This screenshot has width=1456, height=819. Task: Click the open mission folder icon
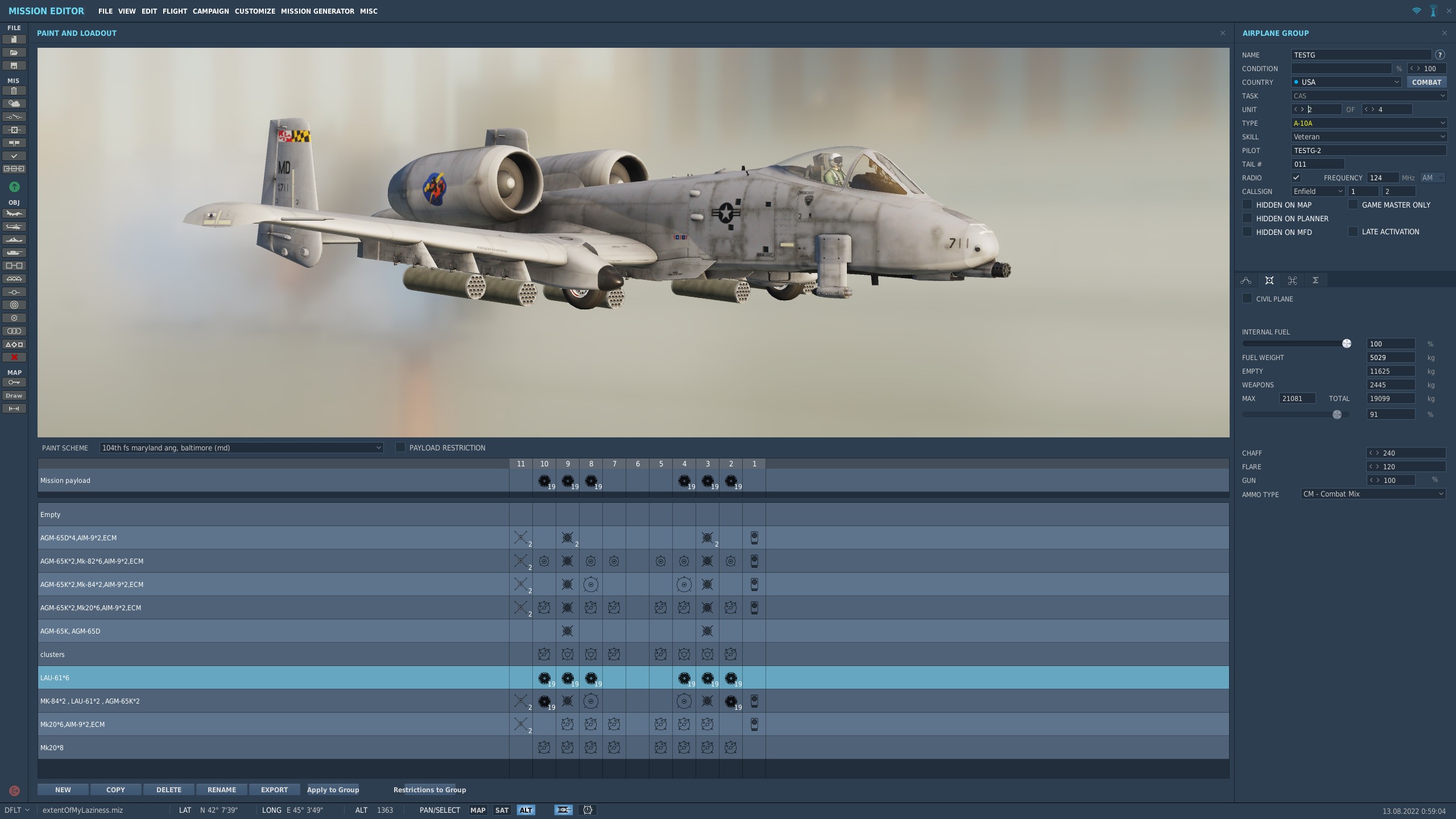pos(14,52)
